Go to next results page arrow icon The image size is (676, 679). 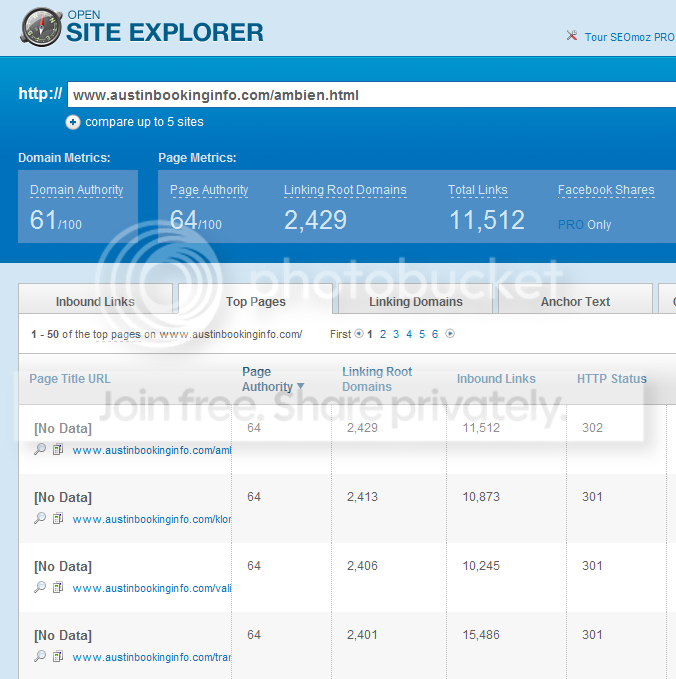(x=450, y=334)
